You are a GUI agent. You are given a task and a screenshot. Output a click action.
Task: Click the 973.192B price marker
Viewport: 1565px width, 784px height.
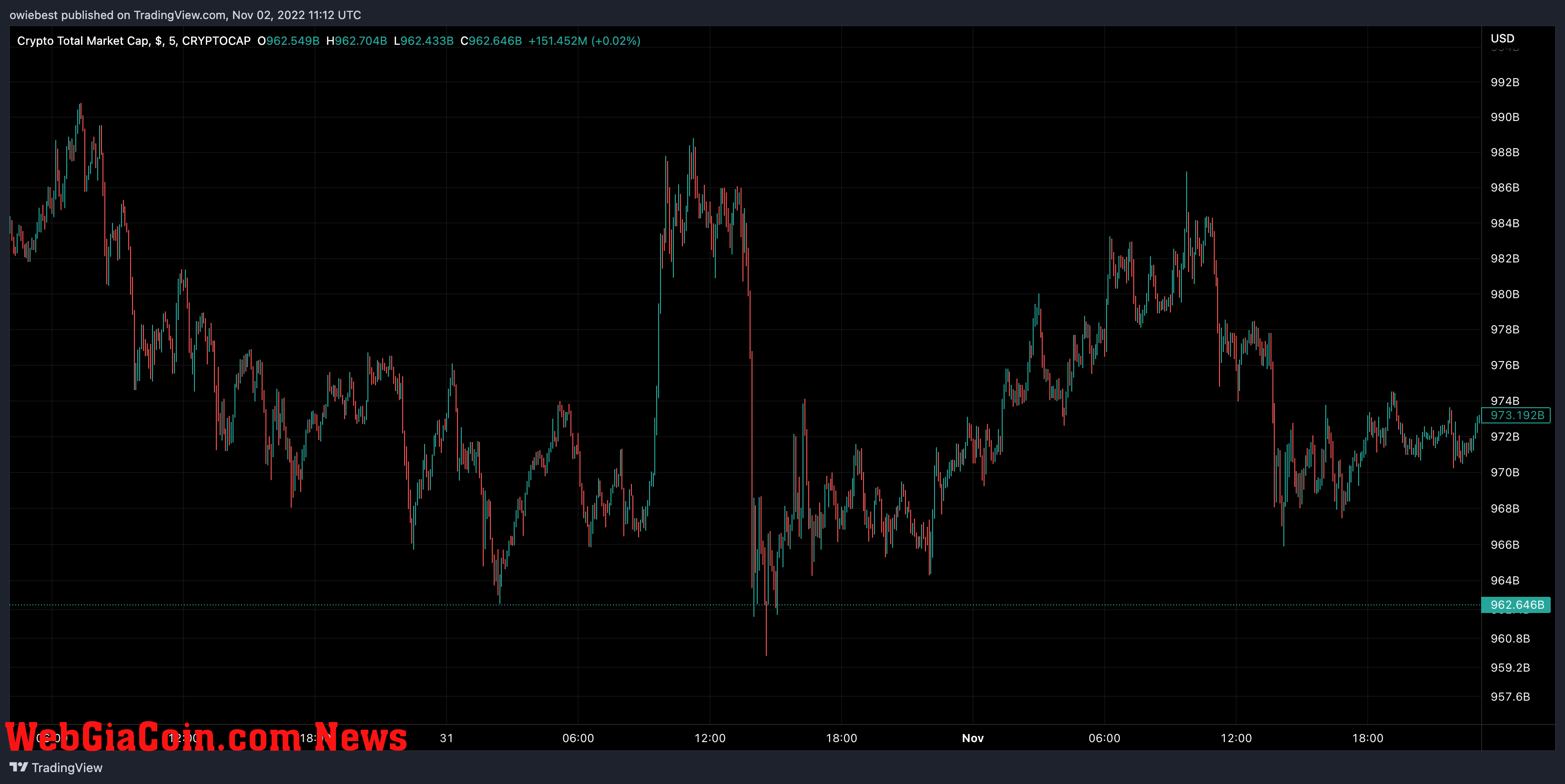[x=1516, y=415]
